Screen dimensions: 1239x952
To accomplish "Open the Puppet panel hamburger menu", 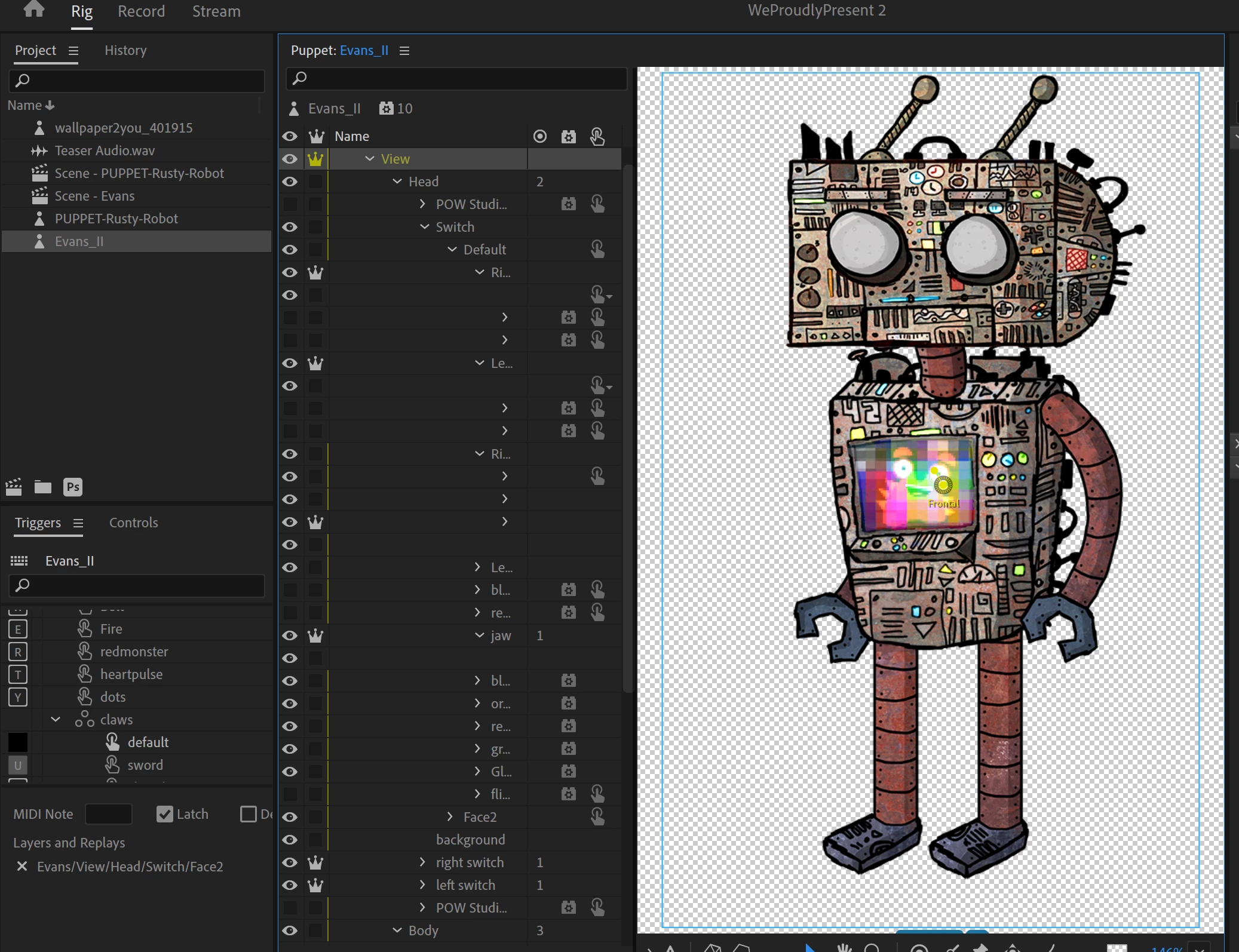I will click(x=404, y=51).
